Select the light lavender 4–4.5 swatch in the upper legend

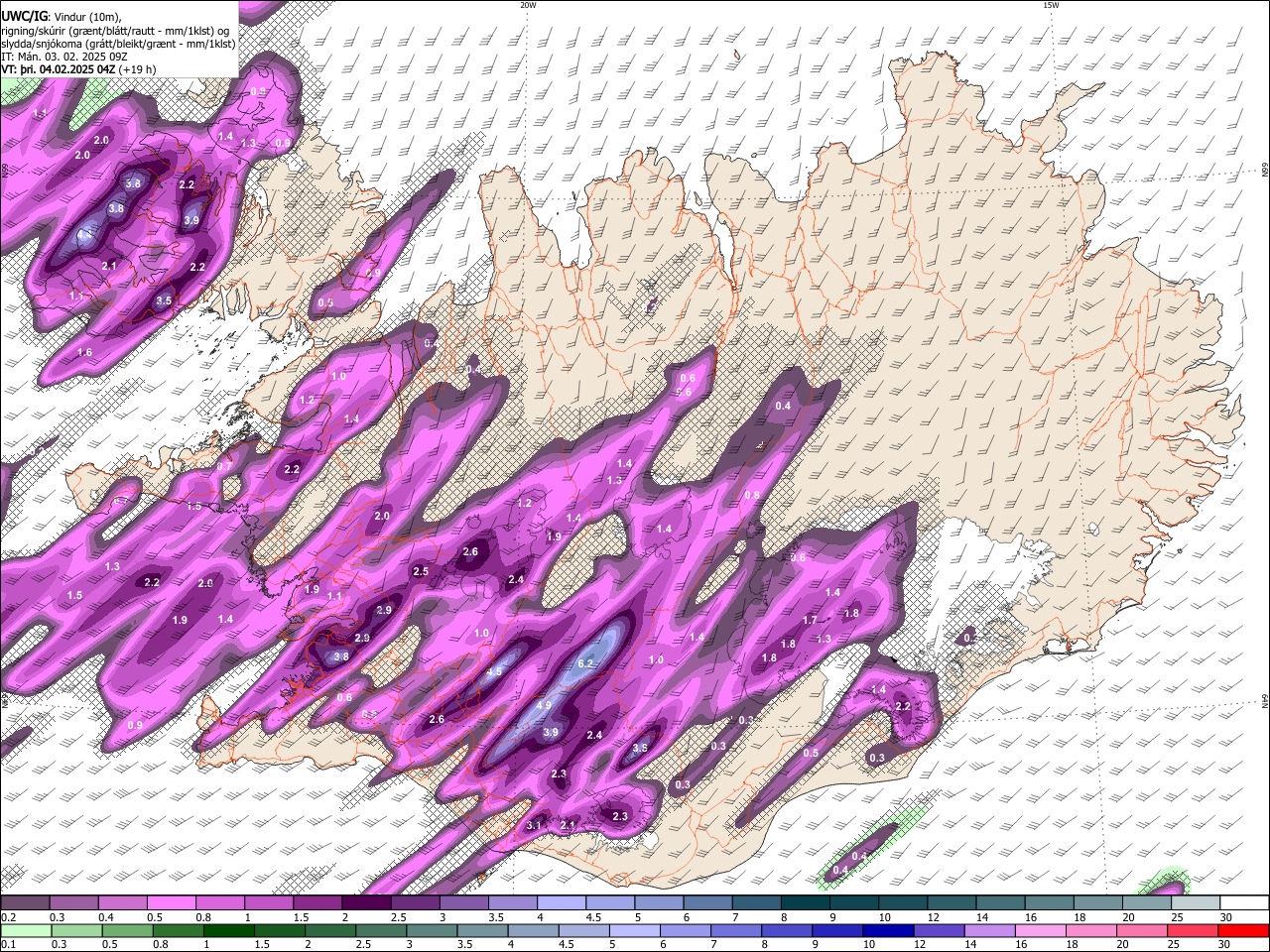562,903
